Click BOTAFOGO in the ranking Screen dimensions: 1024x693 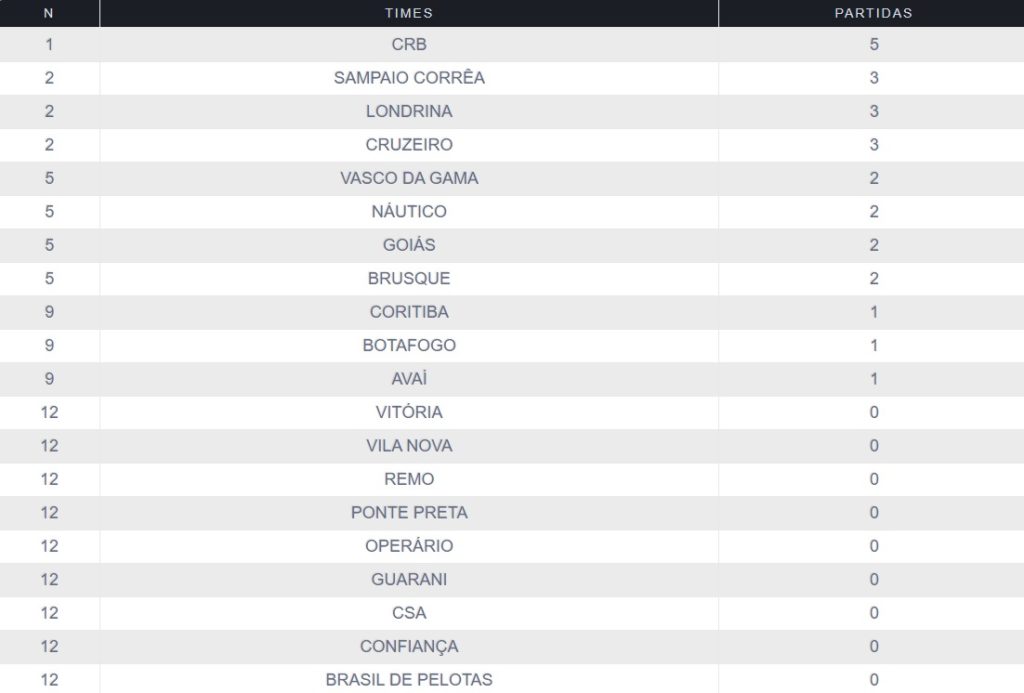click(x=409, y=345)
